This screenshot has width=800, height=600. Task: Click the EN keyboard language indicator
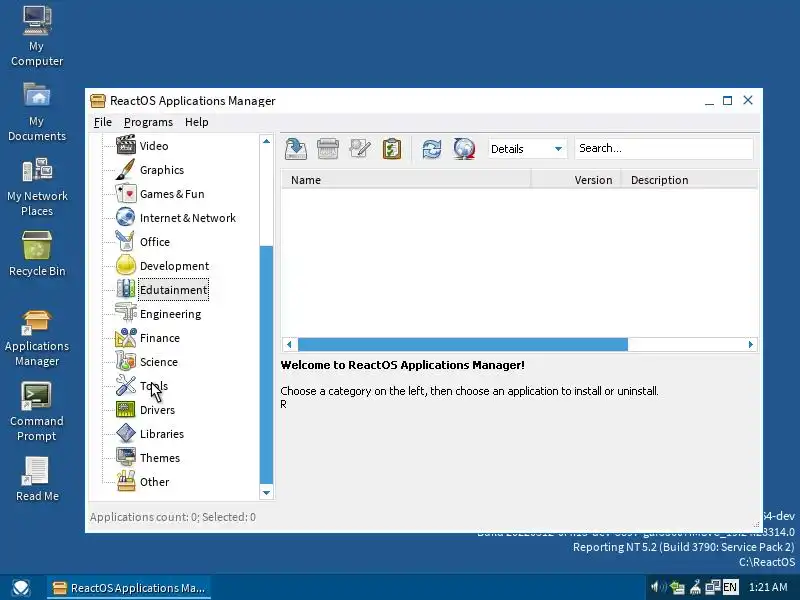pos(730,587)
